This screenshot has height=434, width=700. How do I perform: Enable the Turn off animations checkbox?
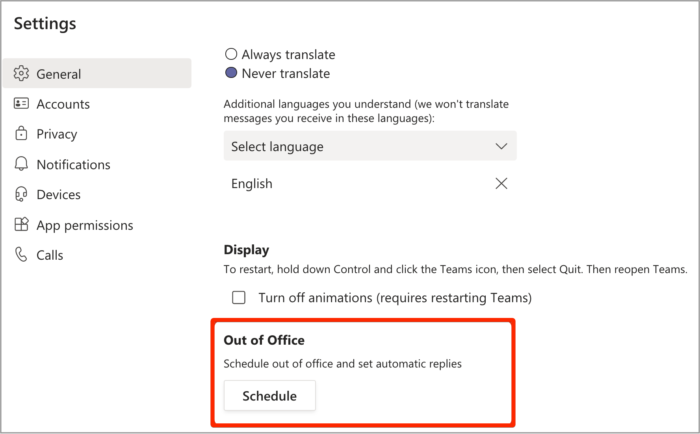click(239, 297)
